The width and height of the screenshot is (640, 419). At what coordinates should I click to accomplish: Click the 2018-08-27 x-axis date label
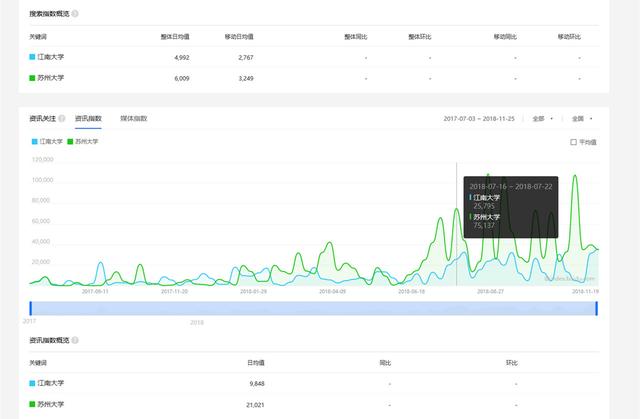[x=490, y=291]
